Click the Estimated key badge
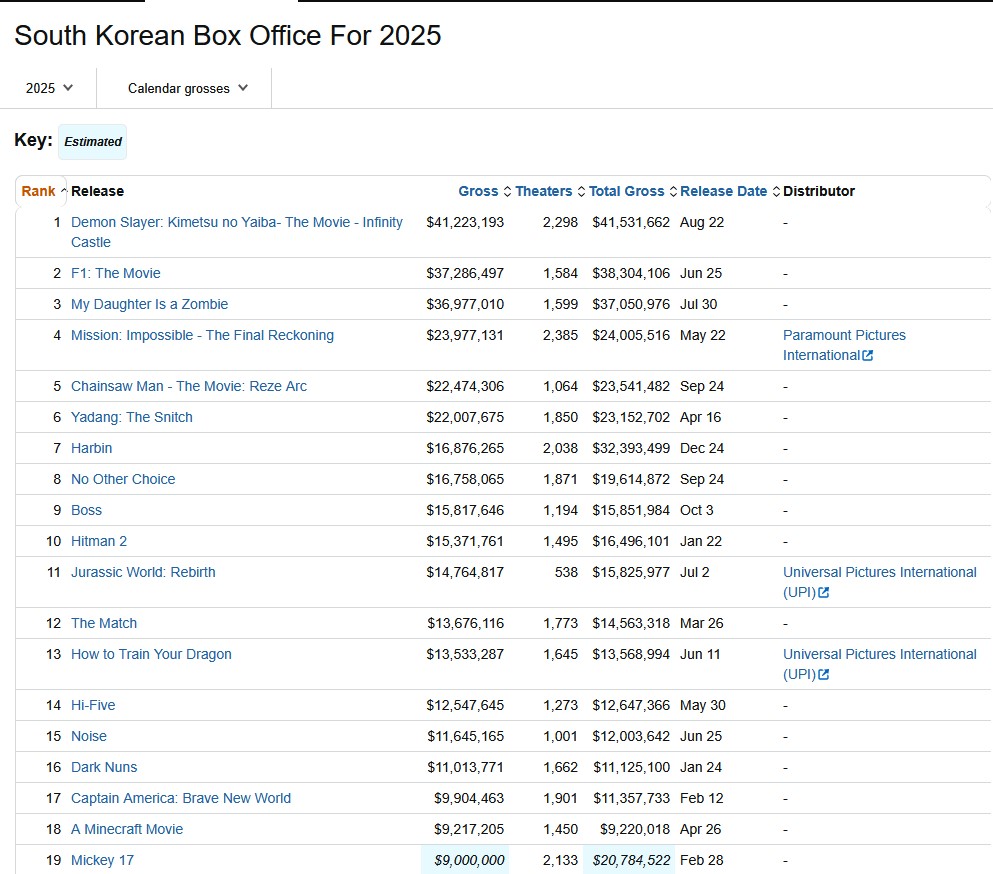This screenshot has height=874, width=993. [x=92, y=142]
